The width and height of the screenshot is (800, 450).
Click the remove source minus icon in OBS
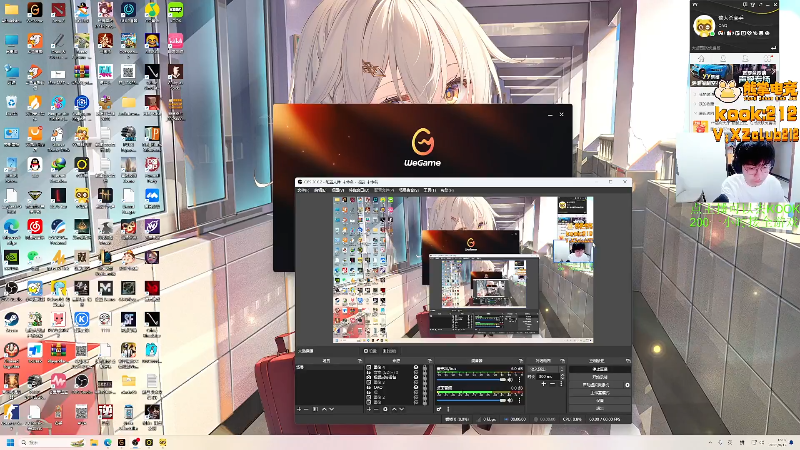pos(376,409)
